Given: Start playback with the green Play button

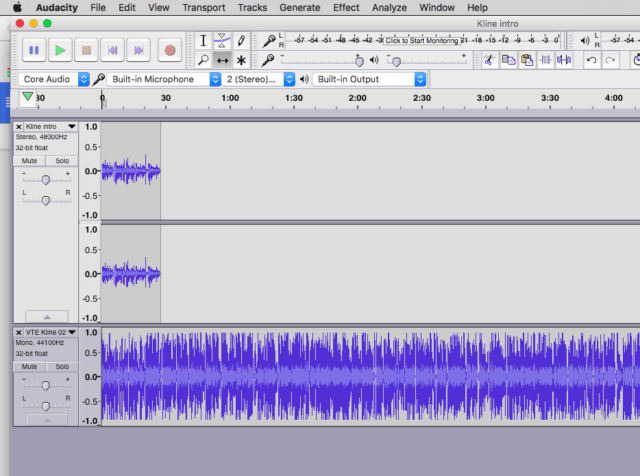Looking at the screenshot, I should tap(60, 50).
